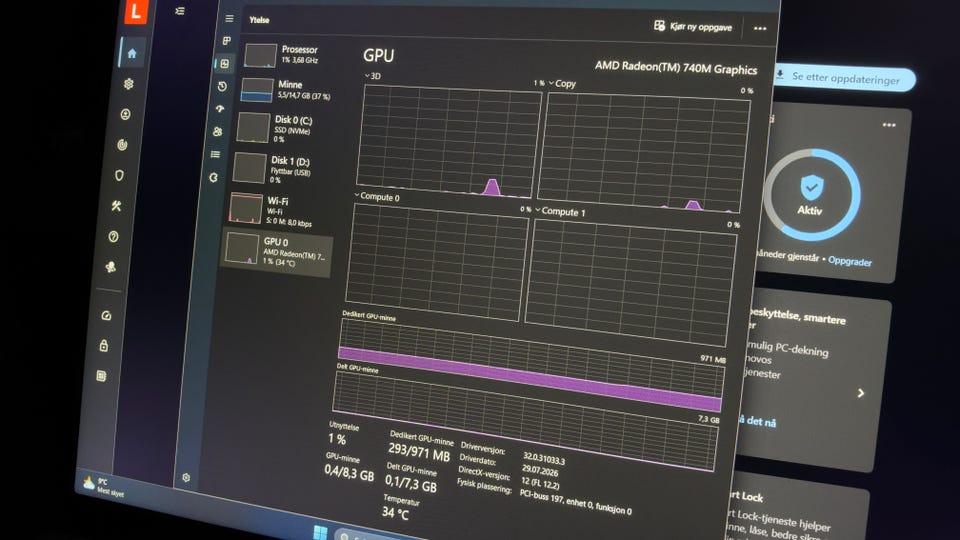
Task: Click the 3D engine utilization graph
Action: [x=449, y=141]
